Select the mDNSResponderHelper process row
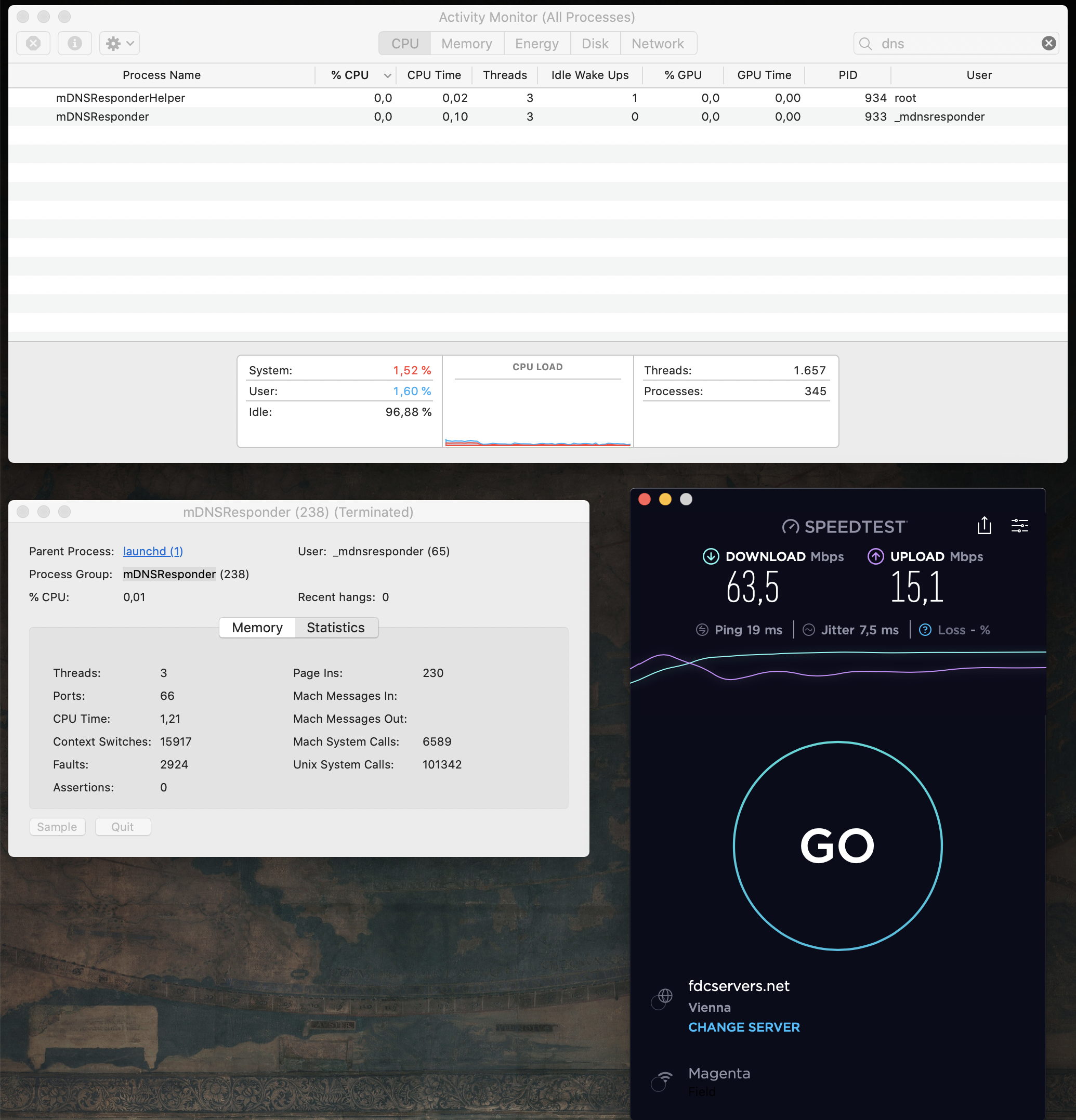 [x=121, y=98]
